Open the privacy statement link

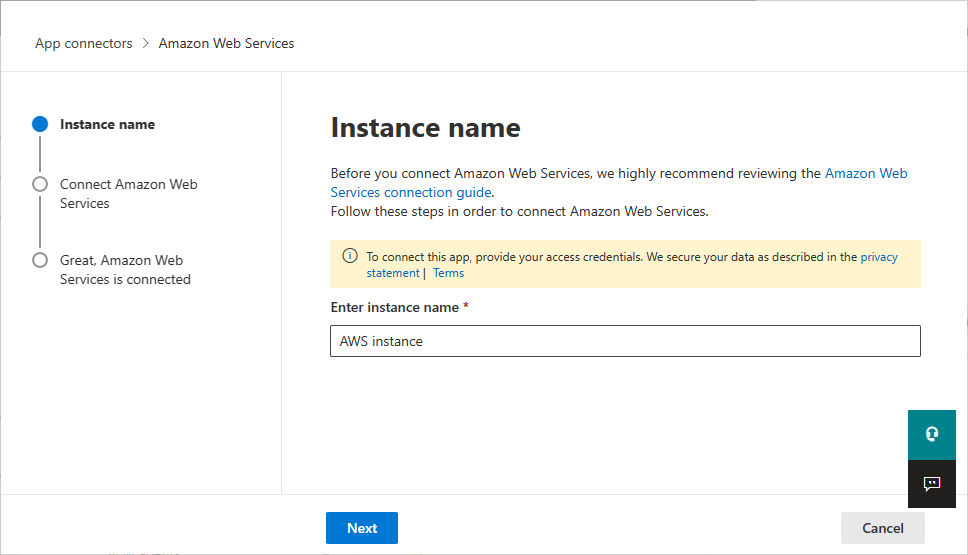878,257
